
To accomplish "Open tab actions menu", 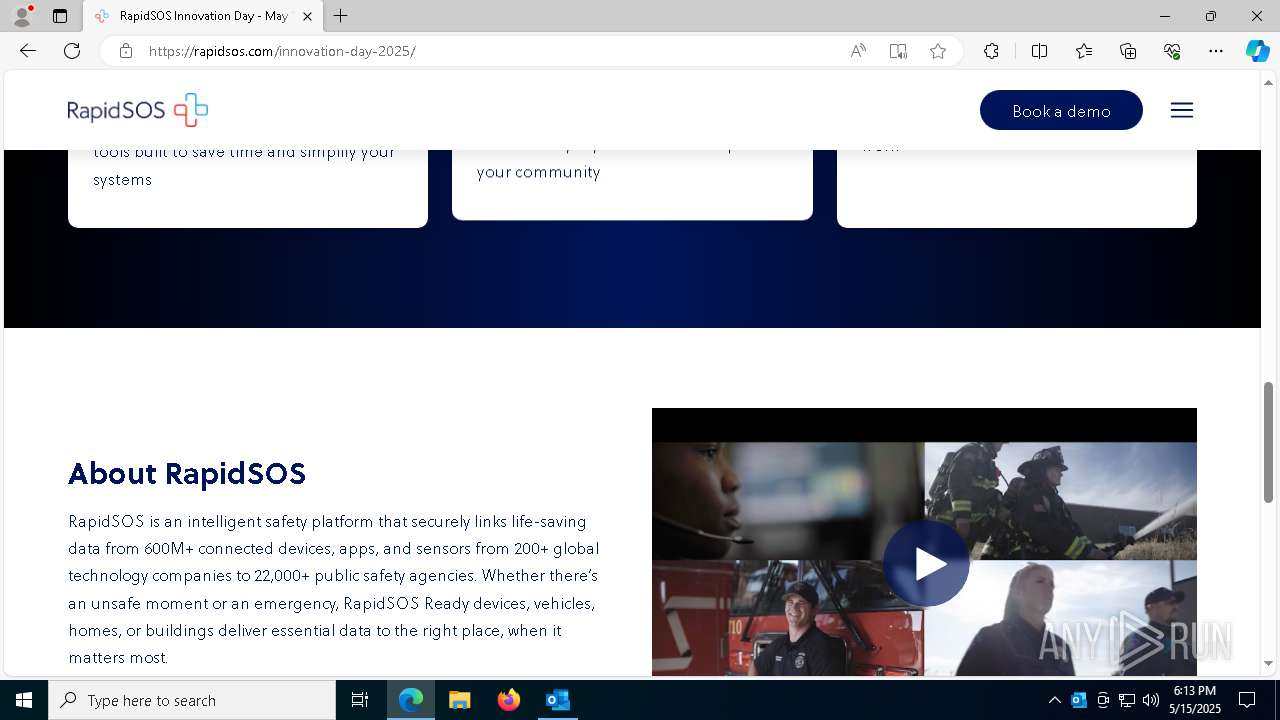I will (x=60, y=16).
